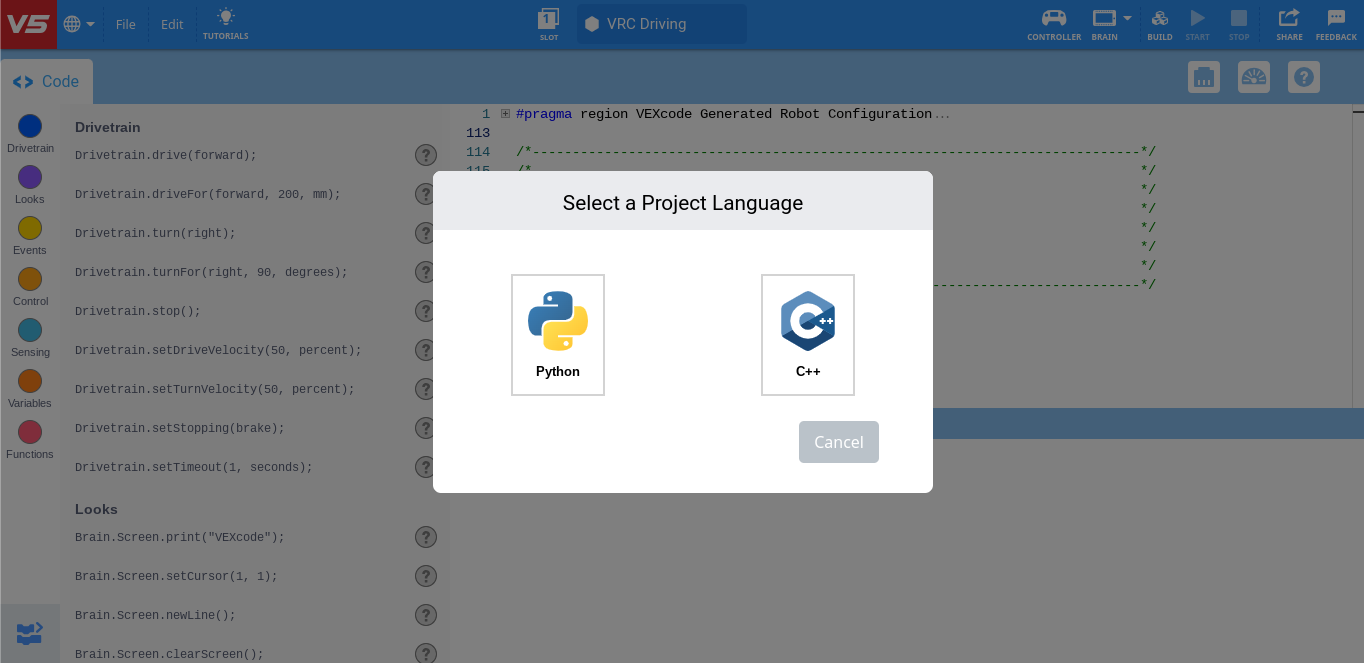Show help for Brain.Screen.print

[x=426, y=537]
